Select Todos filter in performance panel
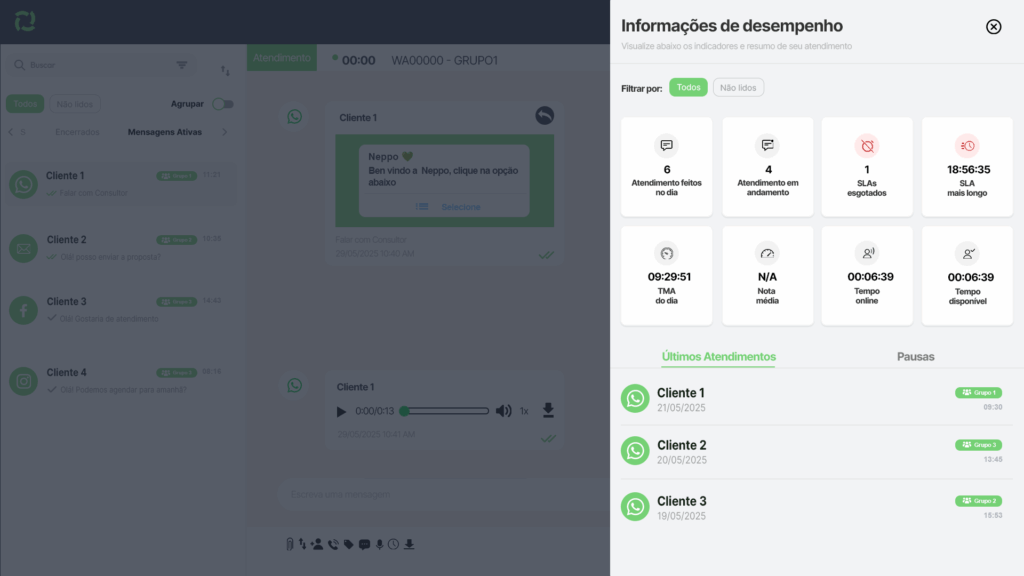Image resolution: width=1024 pixels, height=576 pixels. point(688,88)
